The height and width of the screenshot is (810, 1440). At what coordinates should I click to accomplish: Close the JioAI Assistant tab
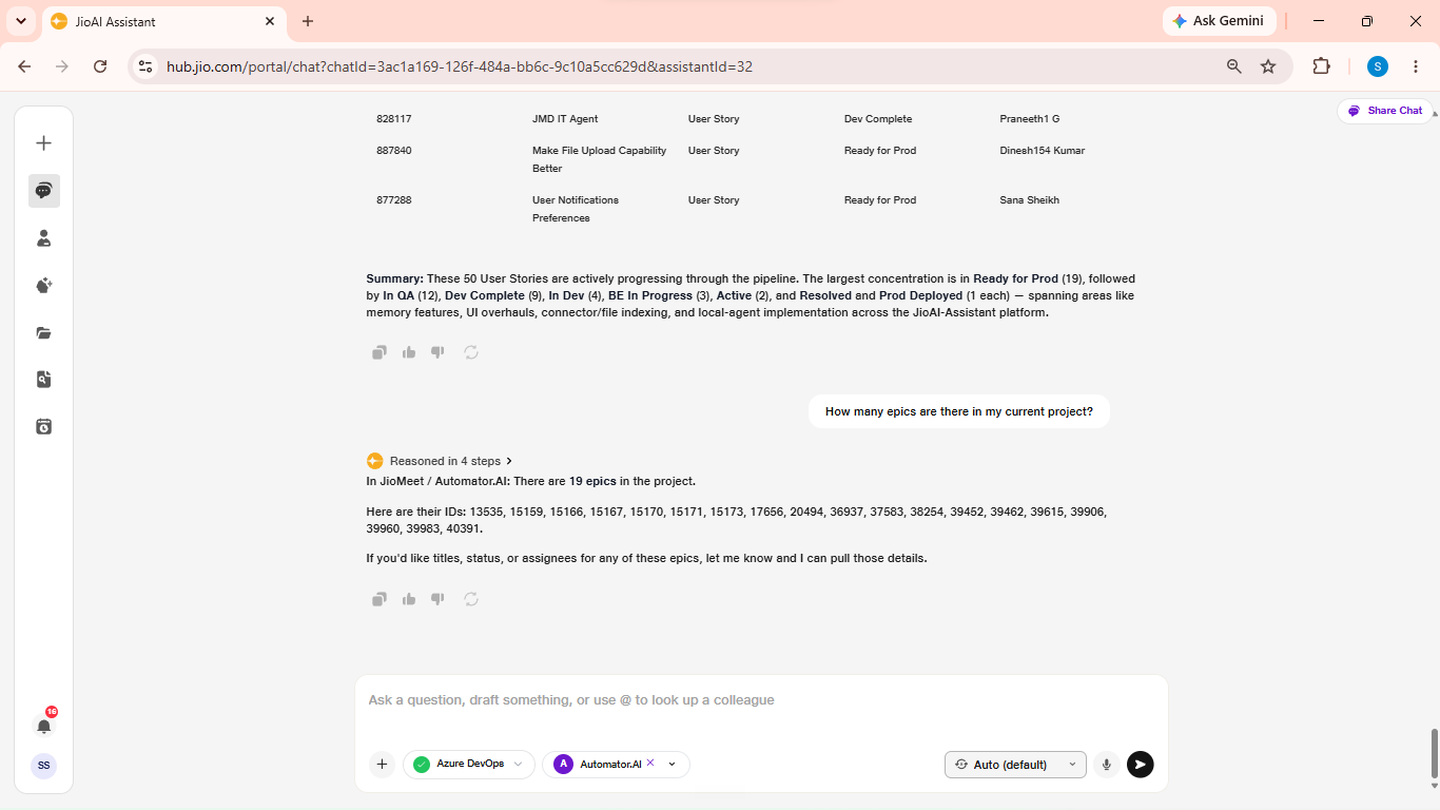click(270, 21)
